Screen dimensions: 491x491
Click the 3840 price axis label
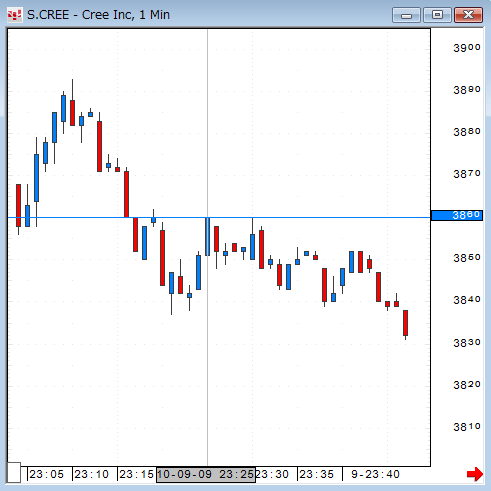[467, 300]
